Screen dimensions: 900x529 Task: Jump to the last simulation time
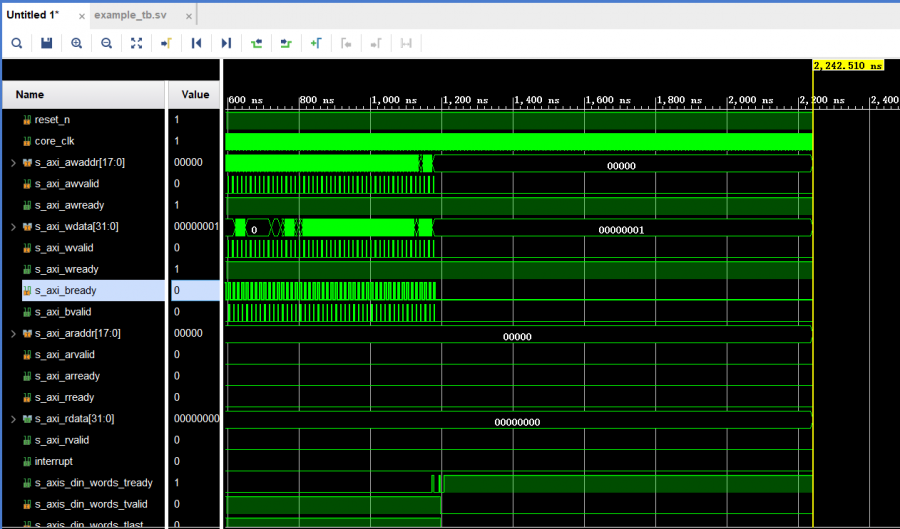(226, 43)
